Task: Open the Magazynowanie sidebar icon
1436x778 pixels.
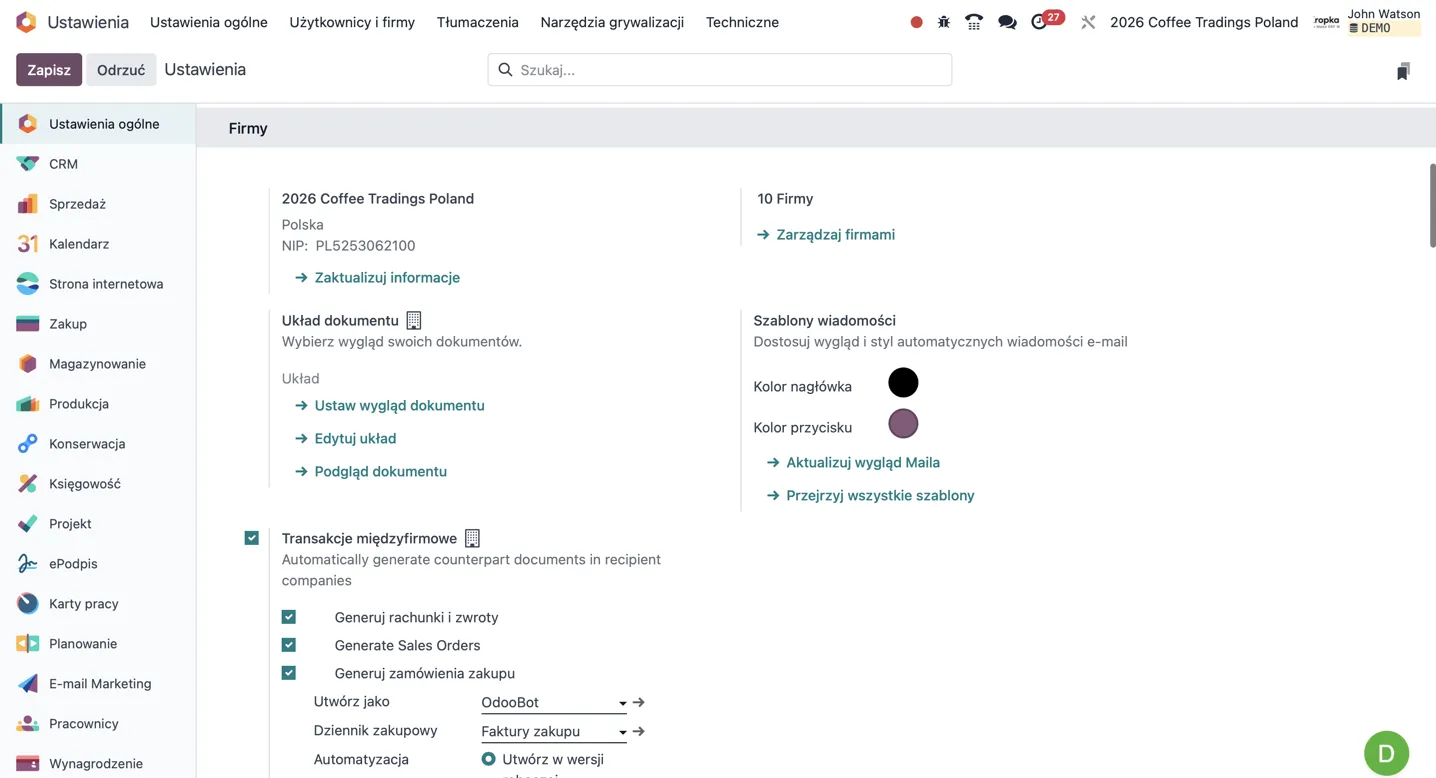Action: point(27,364)
